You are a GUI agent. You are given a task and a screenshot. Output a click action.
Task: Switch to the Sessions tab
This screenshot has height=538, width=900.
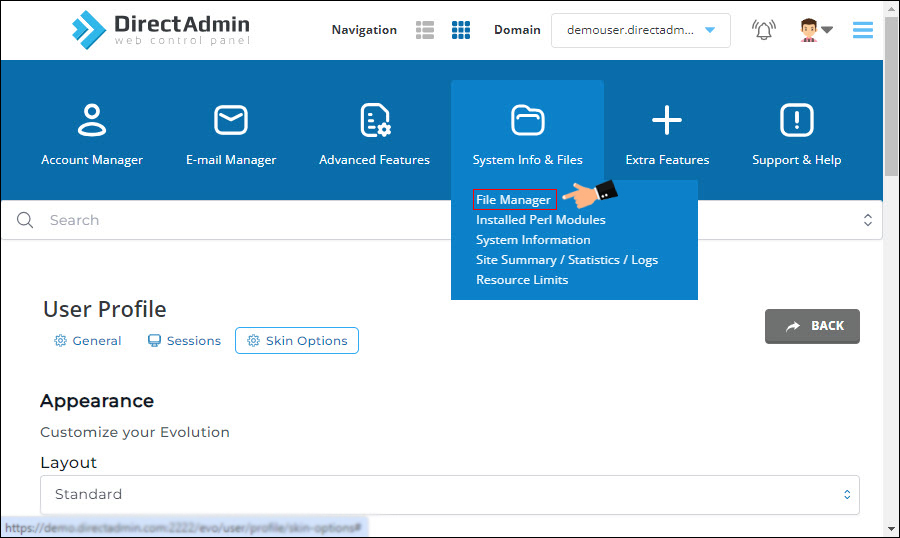pos(184,341)
